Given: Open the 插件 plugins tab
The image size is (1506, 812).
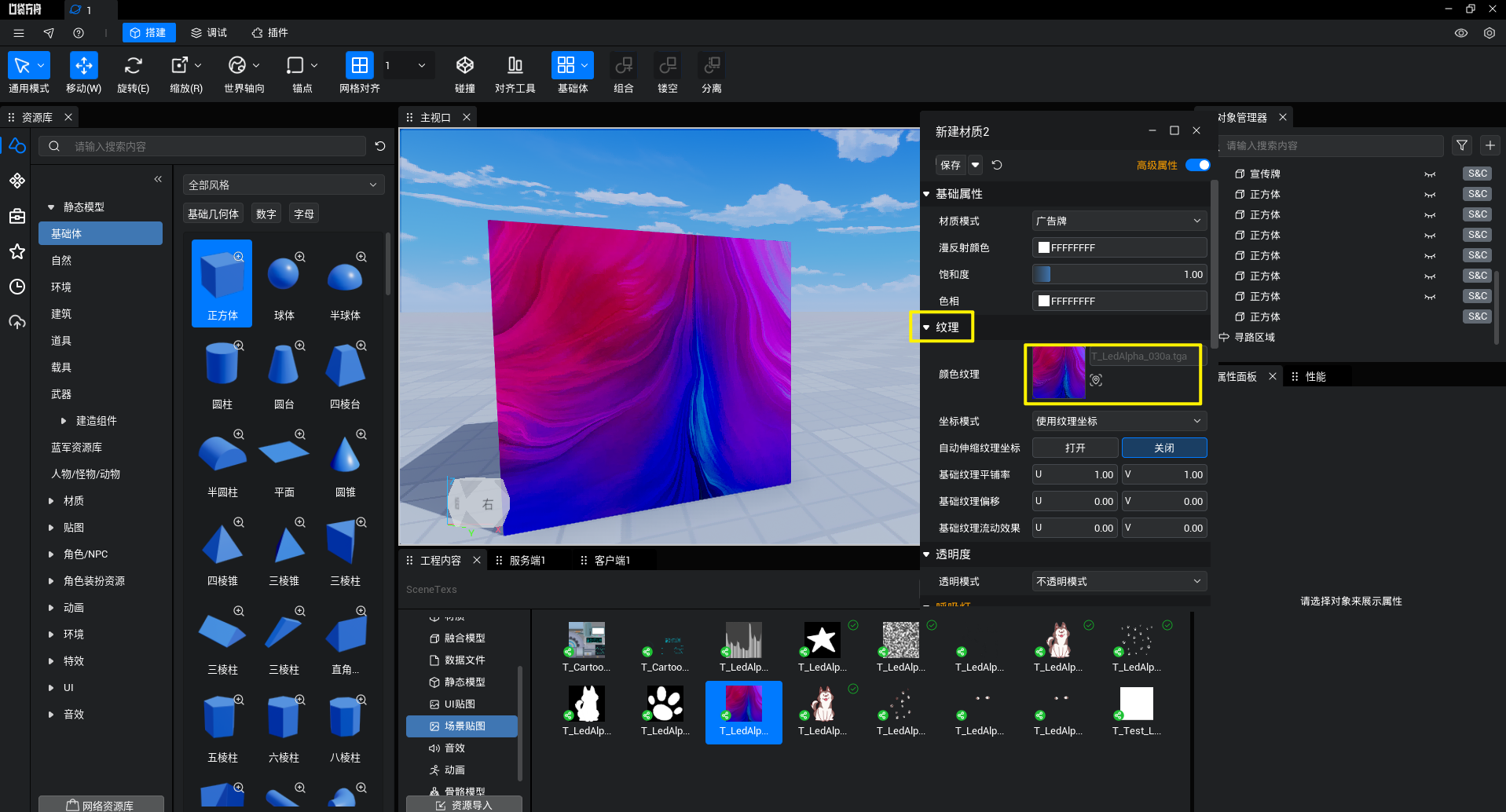Looking at the screenshot, I should click(269, 33).
